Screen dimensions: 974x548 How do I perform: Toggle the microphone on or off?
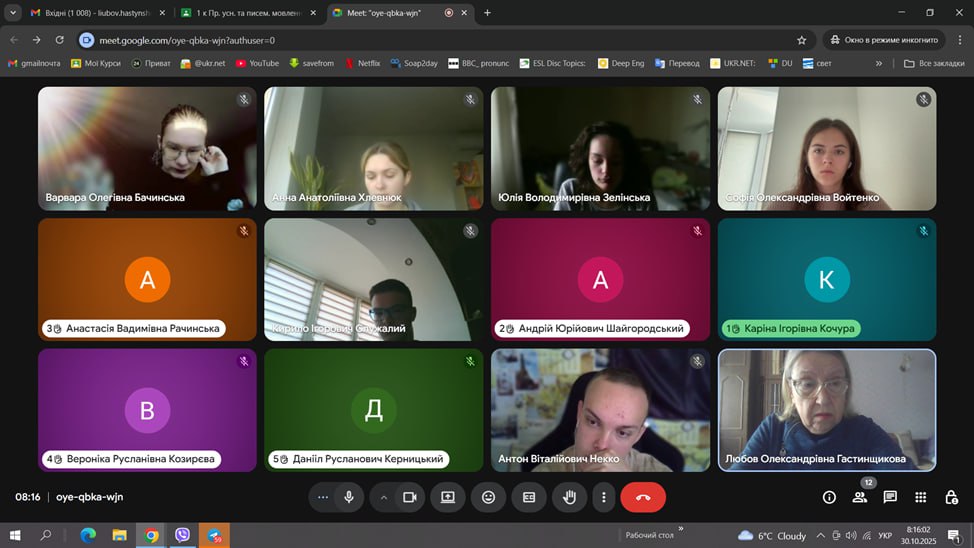[x=349, y=497]
